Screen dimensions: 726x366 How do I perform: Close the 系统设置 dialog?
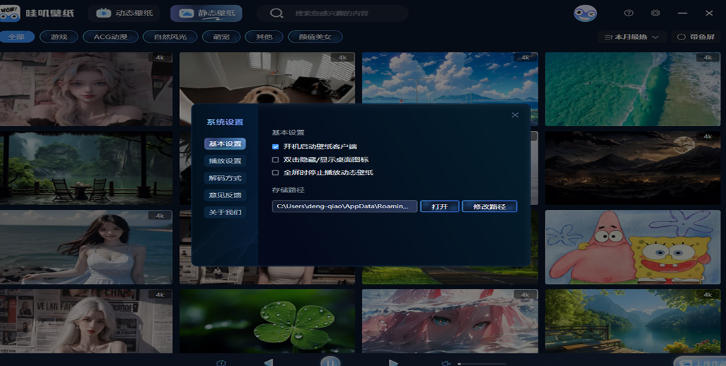click(515, 115)
